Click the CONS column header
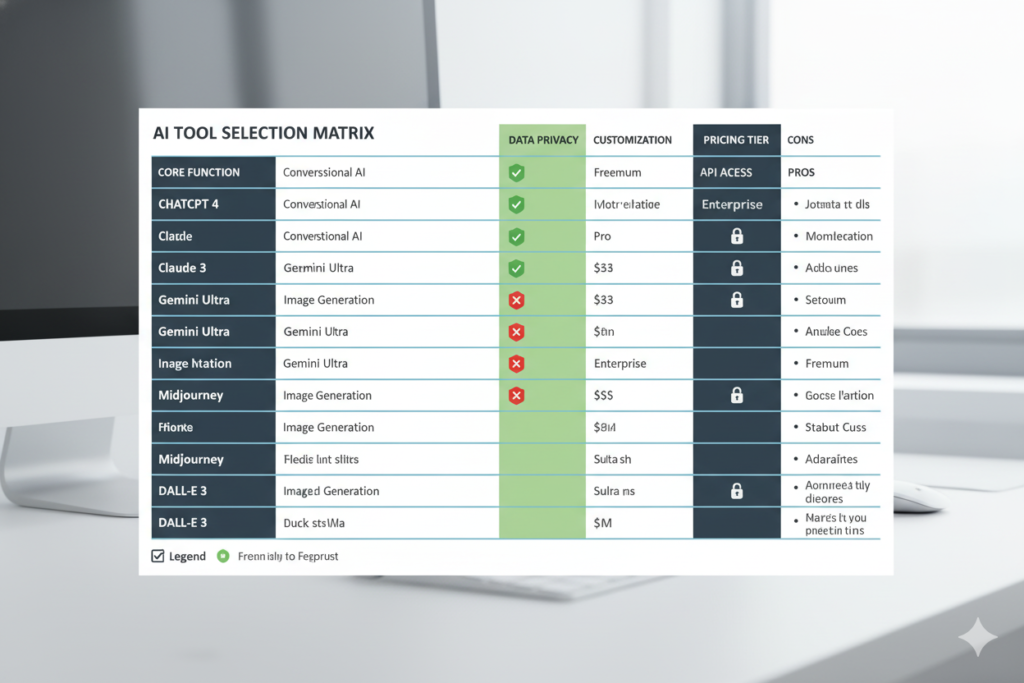 800,139
